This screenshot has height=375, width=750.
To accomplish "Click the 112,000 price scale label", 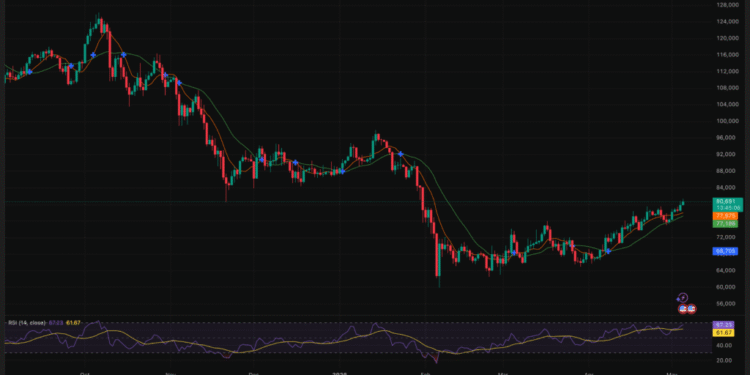I will [x=728, y=71].
